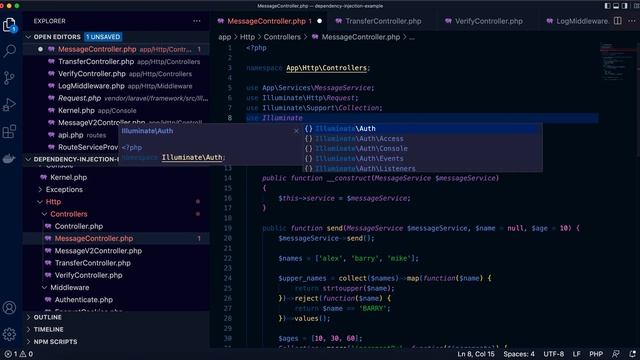640x360 pixels.
Task: Open the Run and Debug view
Action: coord(9,105)
